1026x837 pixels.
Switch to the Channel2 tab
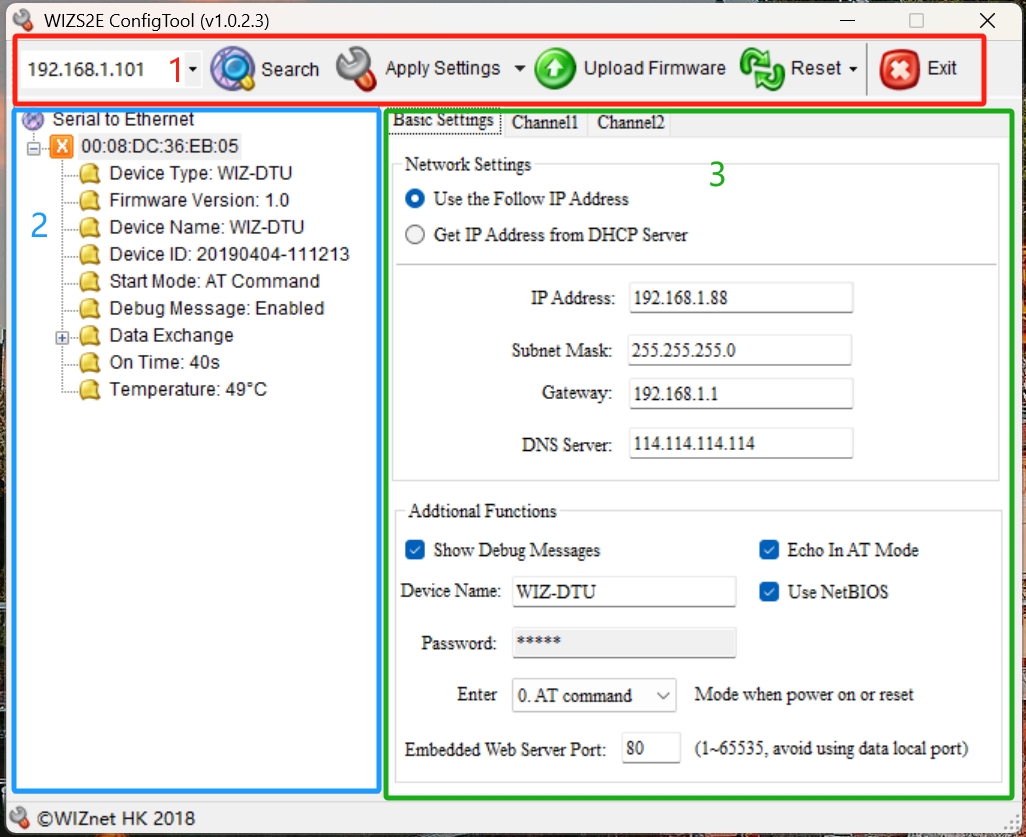pos(630,123)
